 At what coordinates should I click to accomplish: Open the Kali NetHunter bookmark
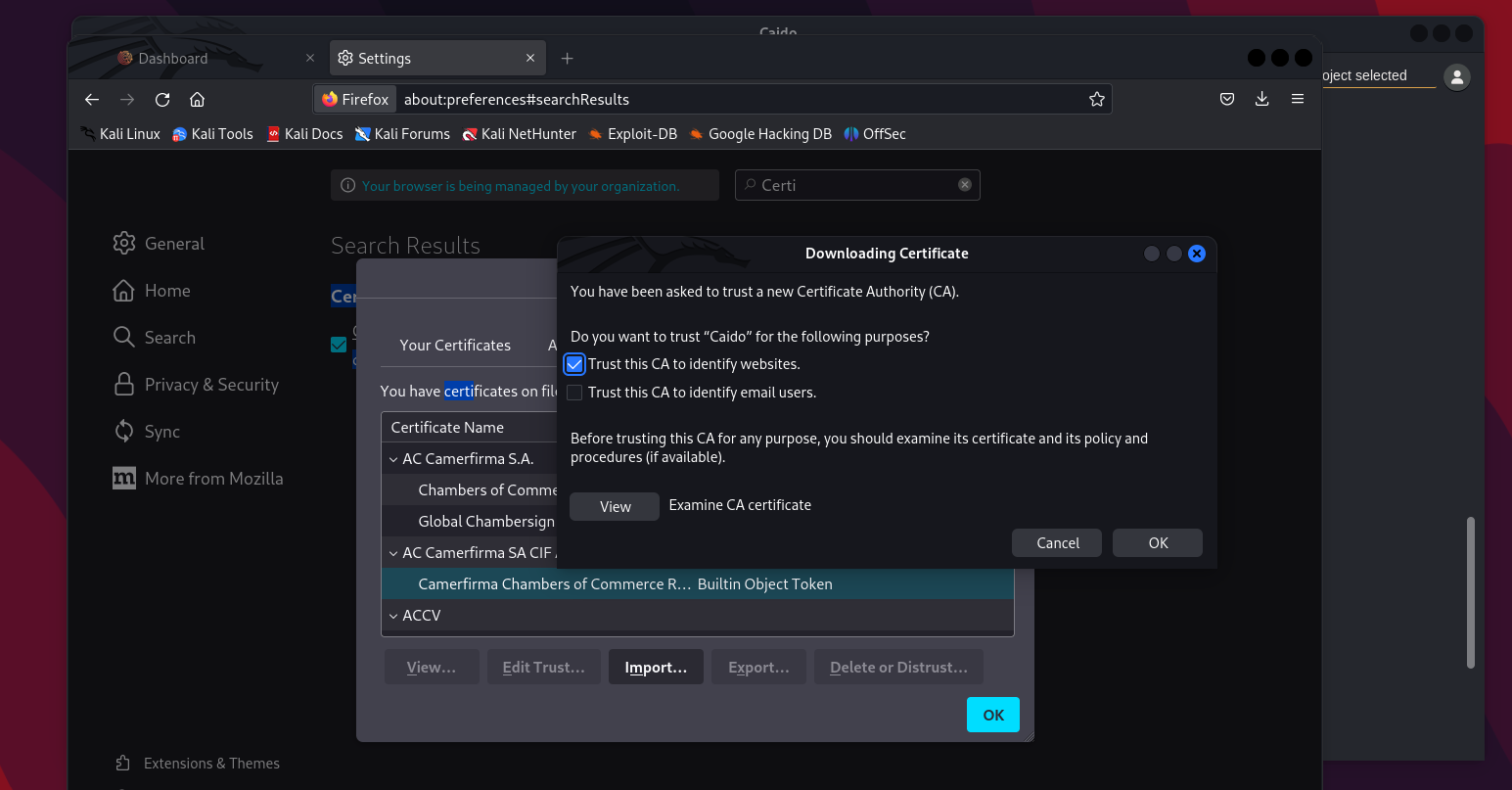coord(519,134)
